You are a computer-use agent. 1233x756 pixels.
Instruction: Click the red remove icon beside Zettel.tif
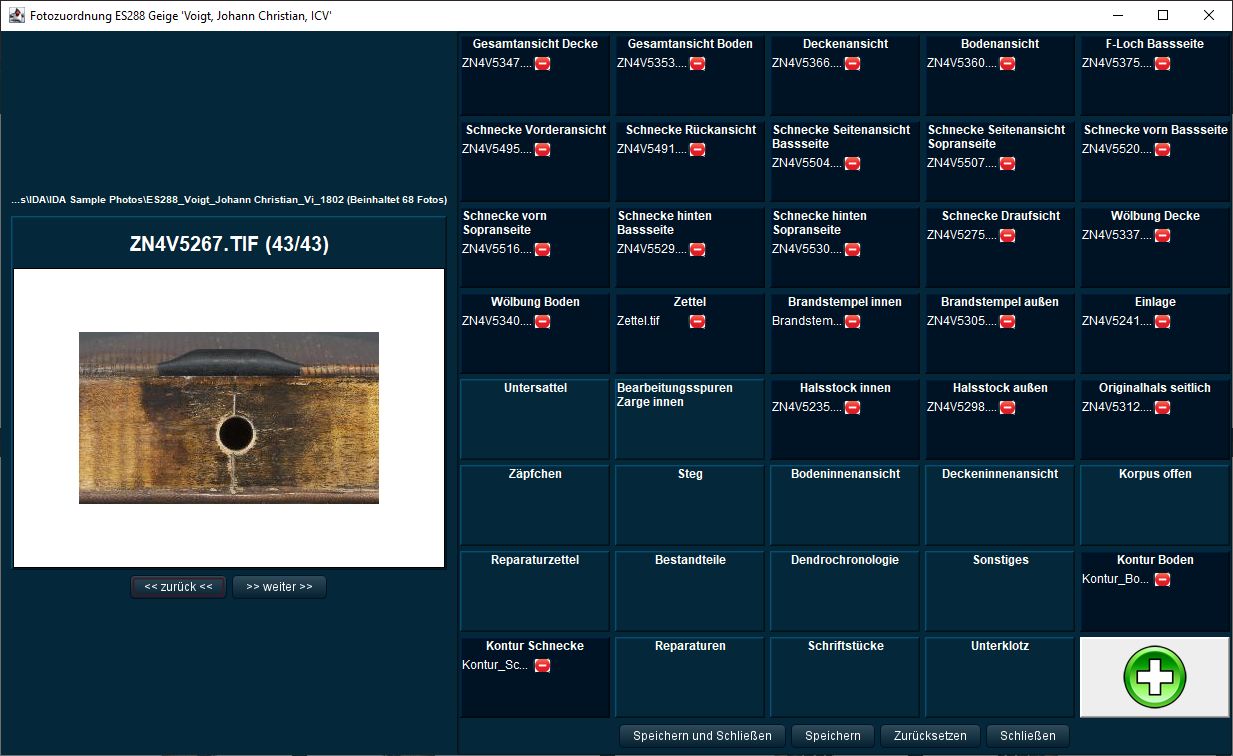[x=697, y=322]
